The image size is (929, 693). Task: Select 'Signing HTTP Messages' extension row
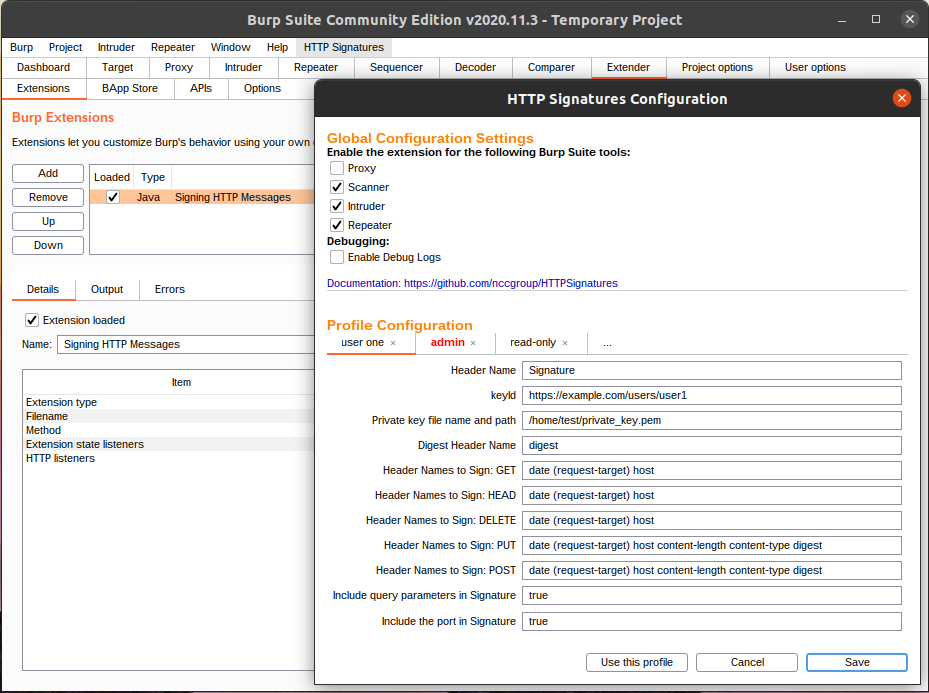pyautogui.click(x=202, y=197)
